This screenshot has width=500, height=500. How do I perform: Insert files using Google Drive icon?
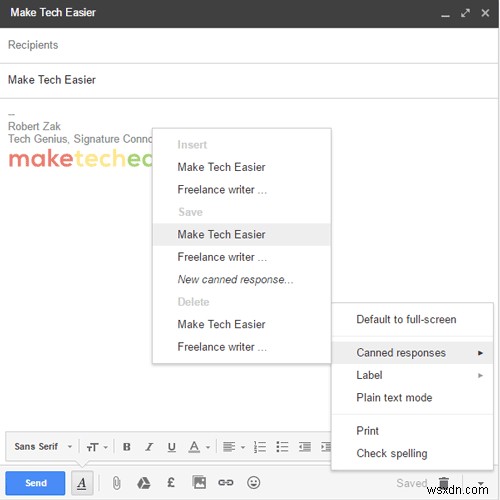144,483
